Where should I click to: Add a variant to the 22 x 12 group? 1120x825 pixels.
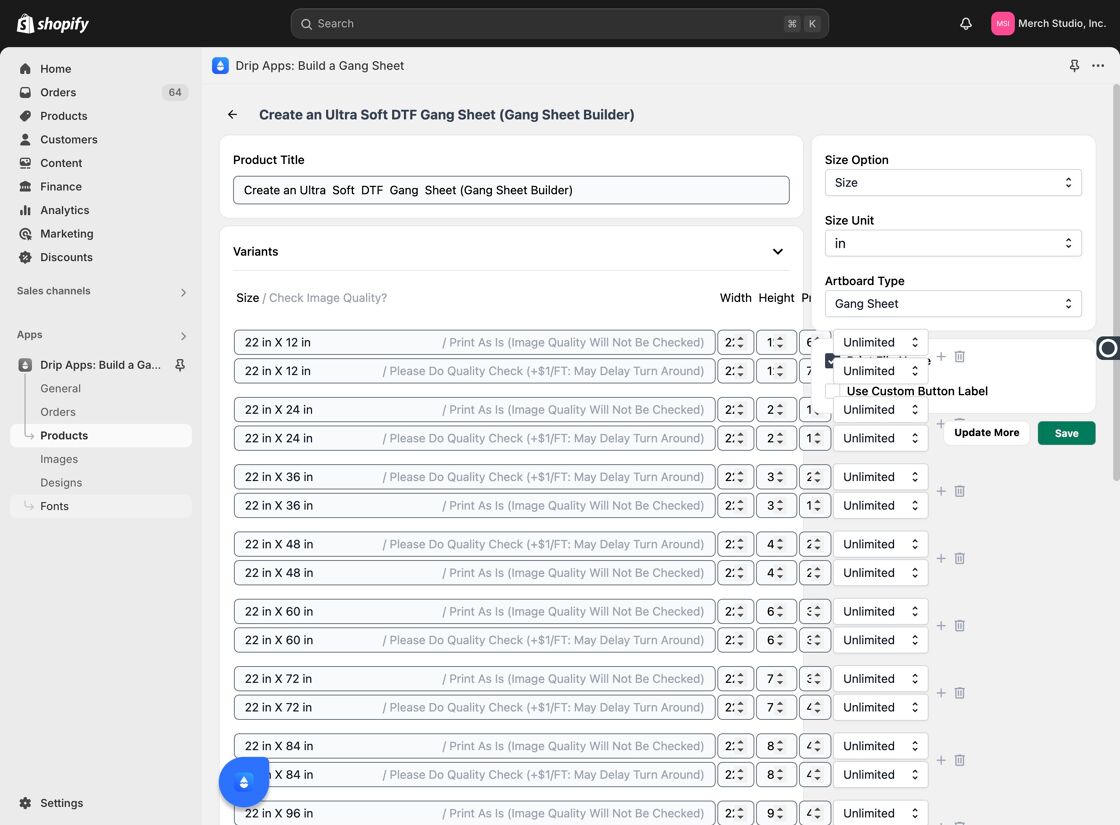point(941,356)
